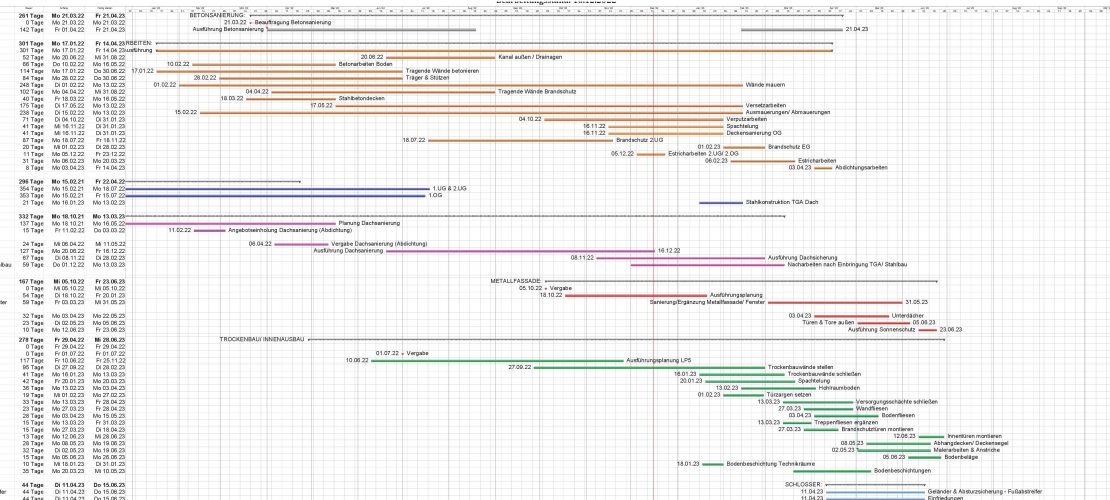1110x500 pixels.
Task: Click the Tragende Wände betonieren task bar
Action: (x=280, y=71)
